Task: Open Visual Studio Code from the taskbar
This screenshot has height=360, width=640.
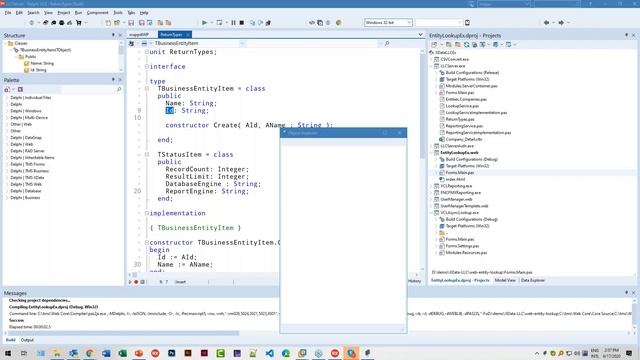Action: click(x=269, y=353)
